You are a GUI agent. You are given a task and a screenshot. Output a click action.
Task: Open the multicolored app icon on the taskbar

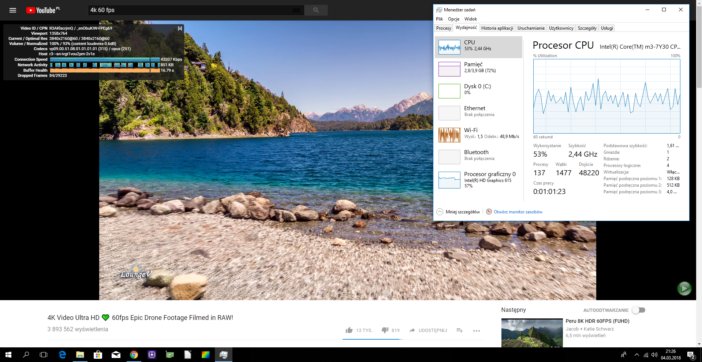[205, 355]
